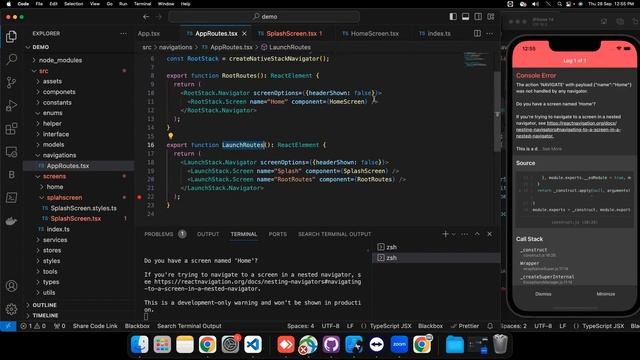Create a new terminal with plus icon
The image size is (640, 360).
[x=445, y=234]
